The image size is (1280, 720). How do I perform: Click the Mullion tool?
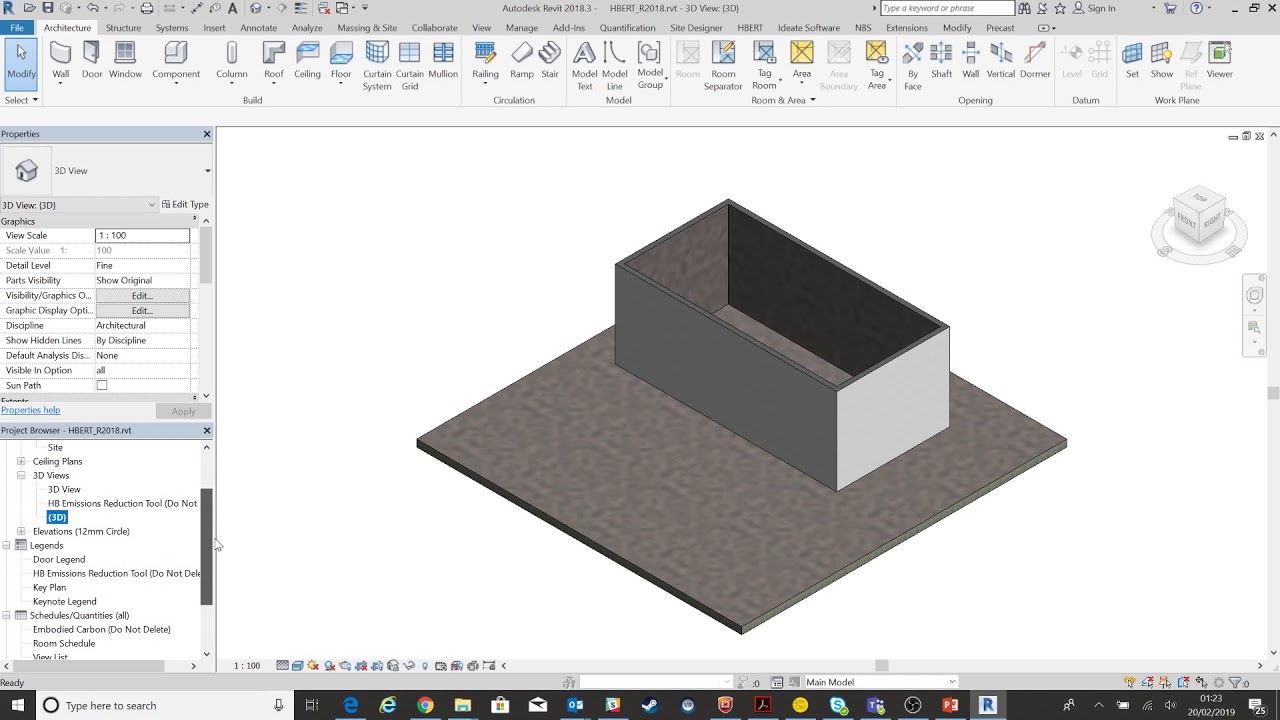(443, 60)
